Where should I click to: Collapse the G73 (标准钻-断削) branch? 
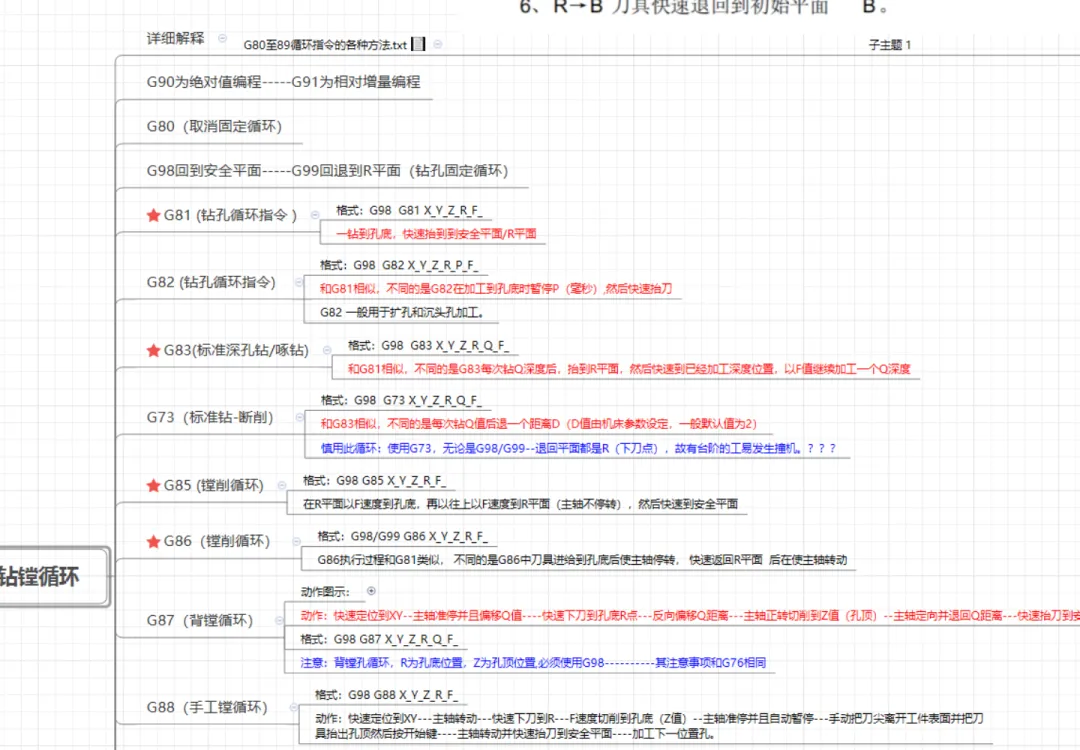[x=300, y=417]
